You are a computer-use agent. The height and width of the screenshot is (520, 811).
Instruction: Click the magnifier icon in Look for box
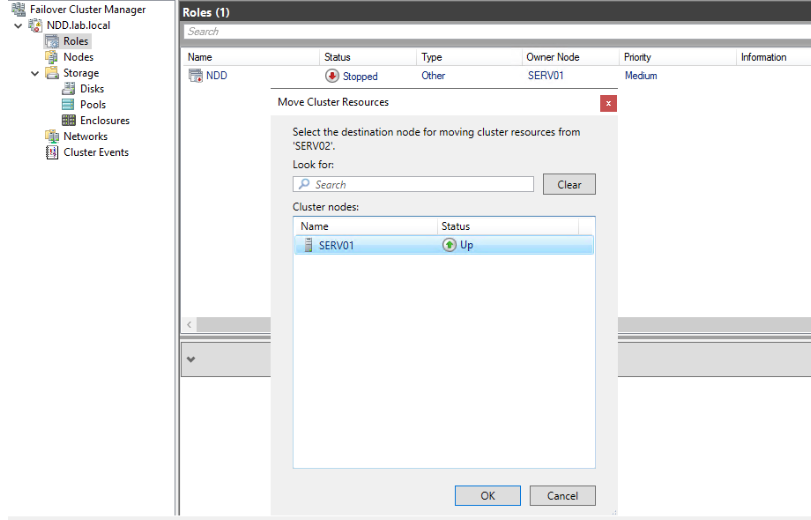[x=305, y=184]
